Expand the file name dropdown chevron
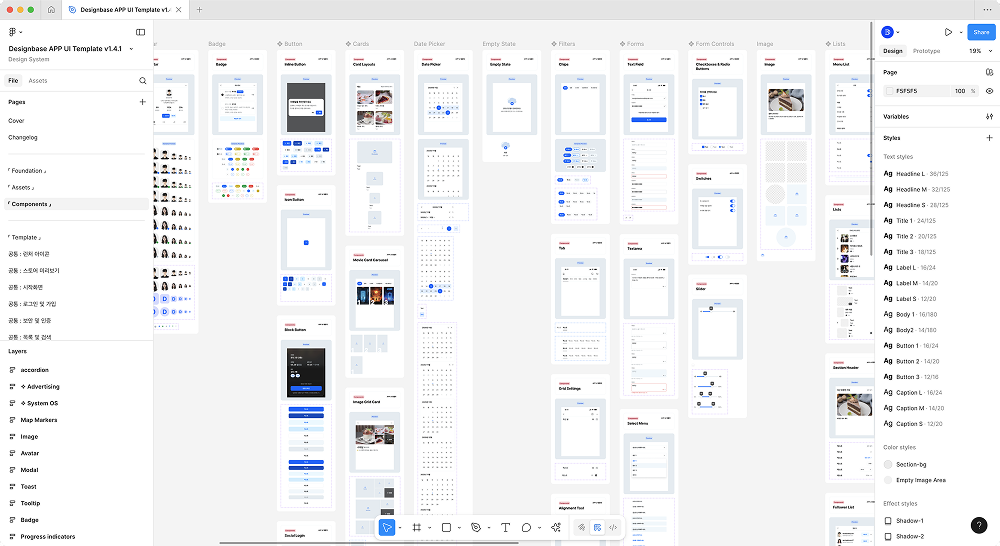This screenshot has width=1000, height=546. tap(131, 48)
